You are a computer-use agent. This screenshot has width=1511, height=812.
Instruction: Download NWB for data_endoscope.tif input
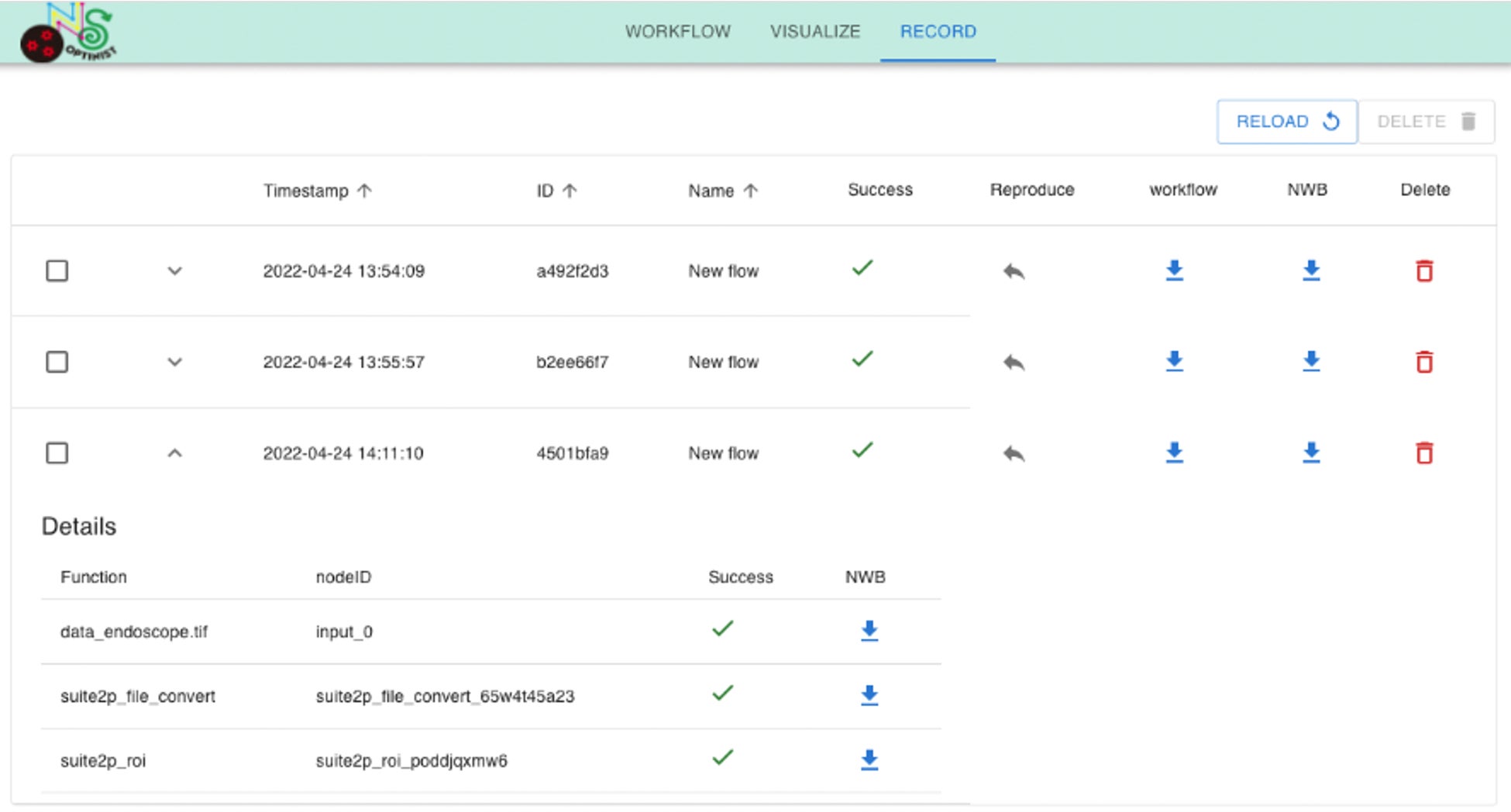click(x=869, y=631)
